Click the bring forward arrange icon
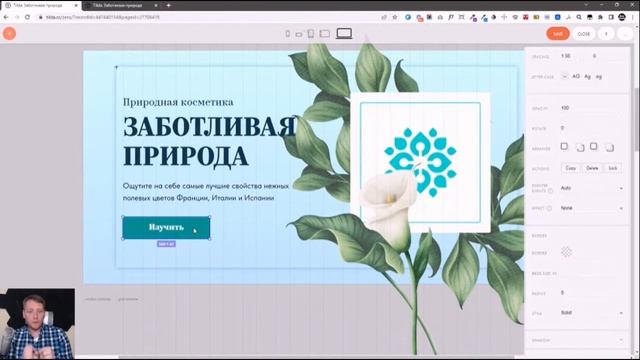This screenshot has height=360, width=640. click(x=580, y=147)
